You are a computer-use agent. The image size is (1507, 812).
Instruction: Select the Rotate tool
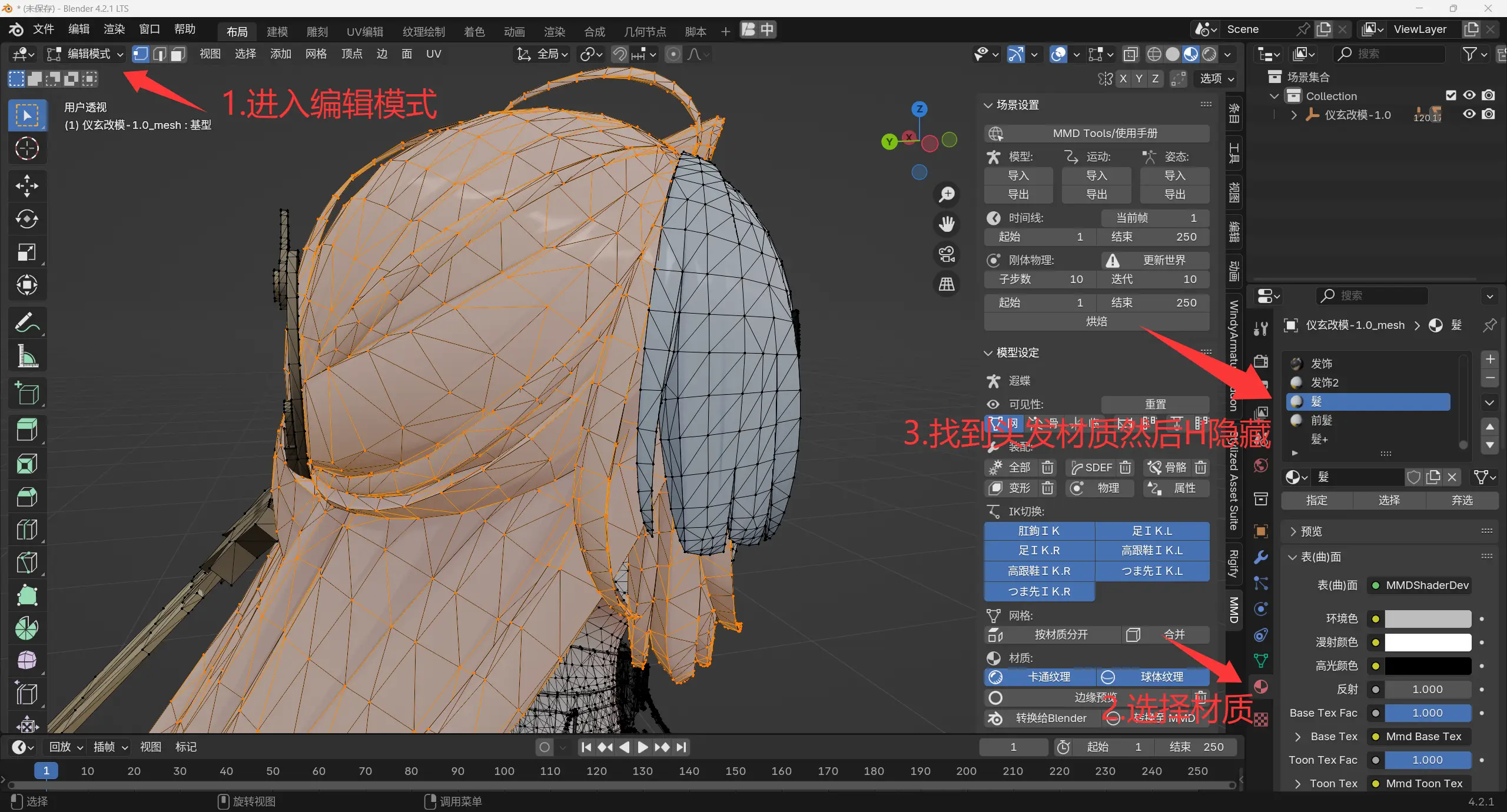26,219
